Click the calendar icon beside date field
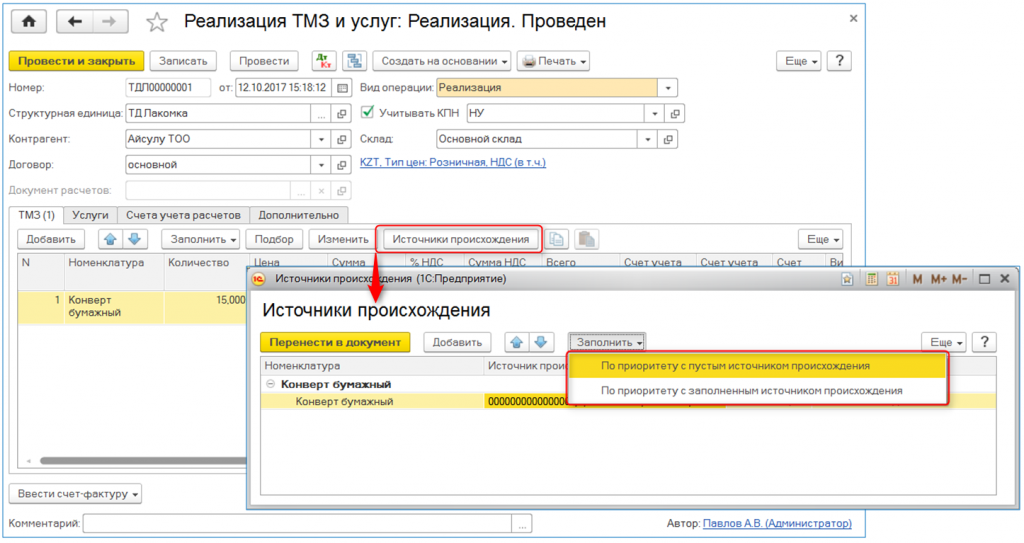 click(343, 88)
